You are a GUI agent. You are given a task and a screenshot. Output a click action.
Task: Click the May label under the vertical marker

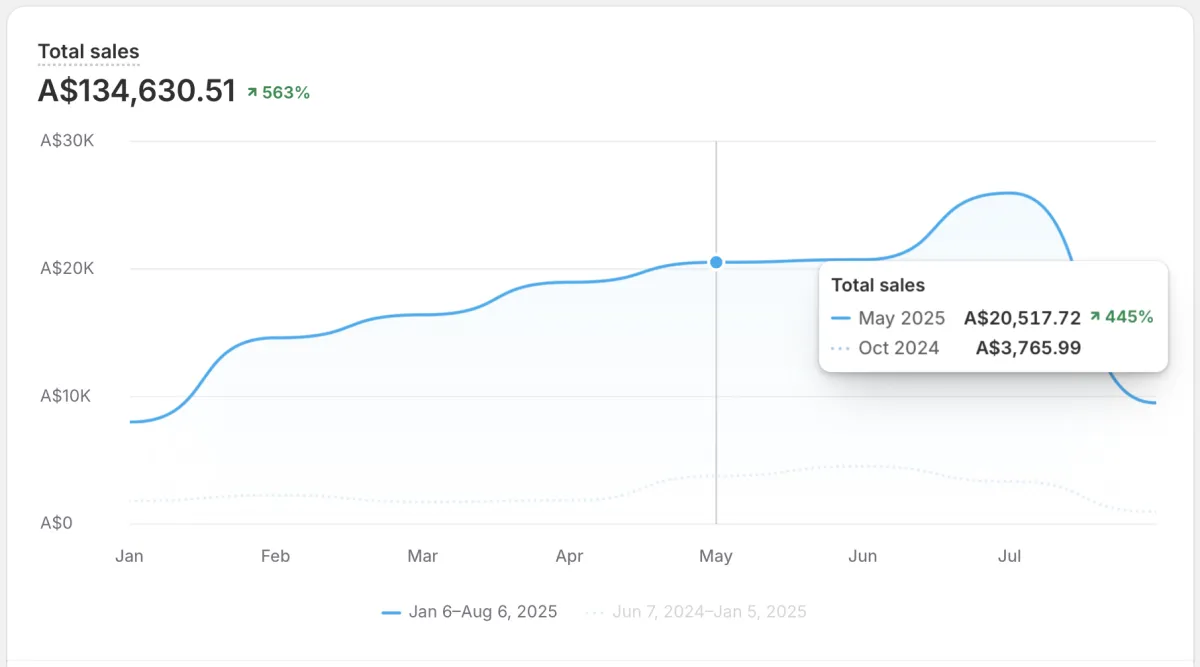[716, 556]
